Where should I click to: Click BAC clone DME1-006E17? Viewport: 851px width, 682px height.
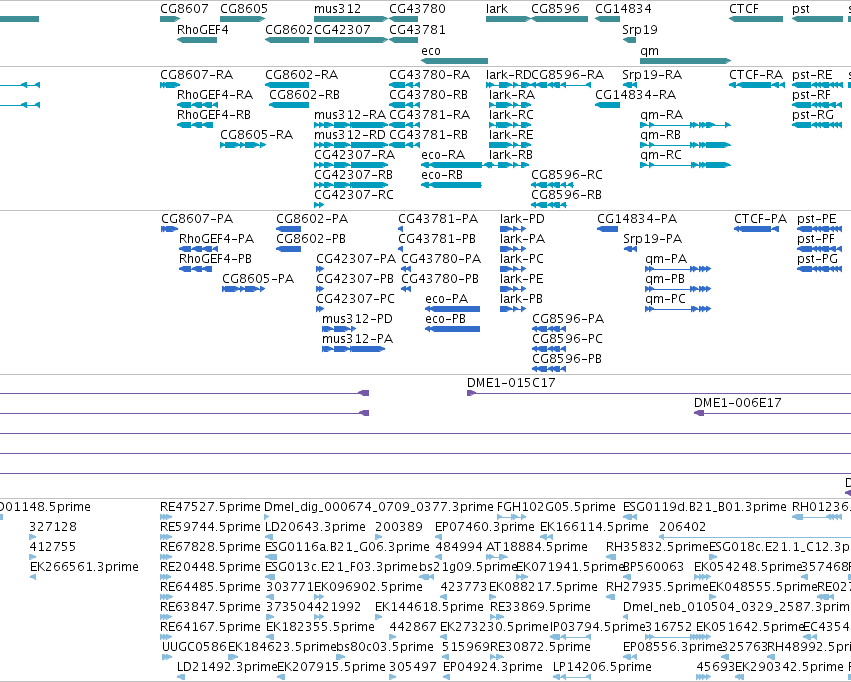coord(738,403)
